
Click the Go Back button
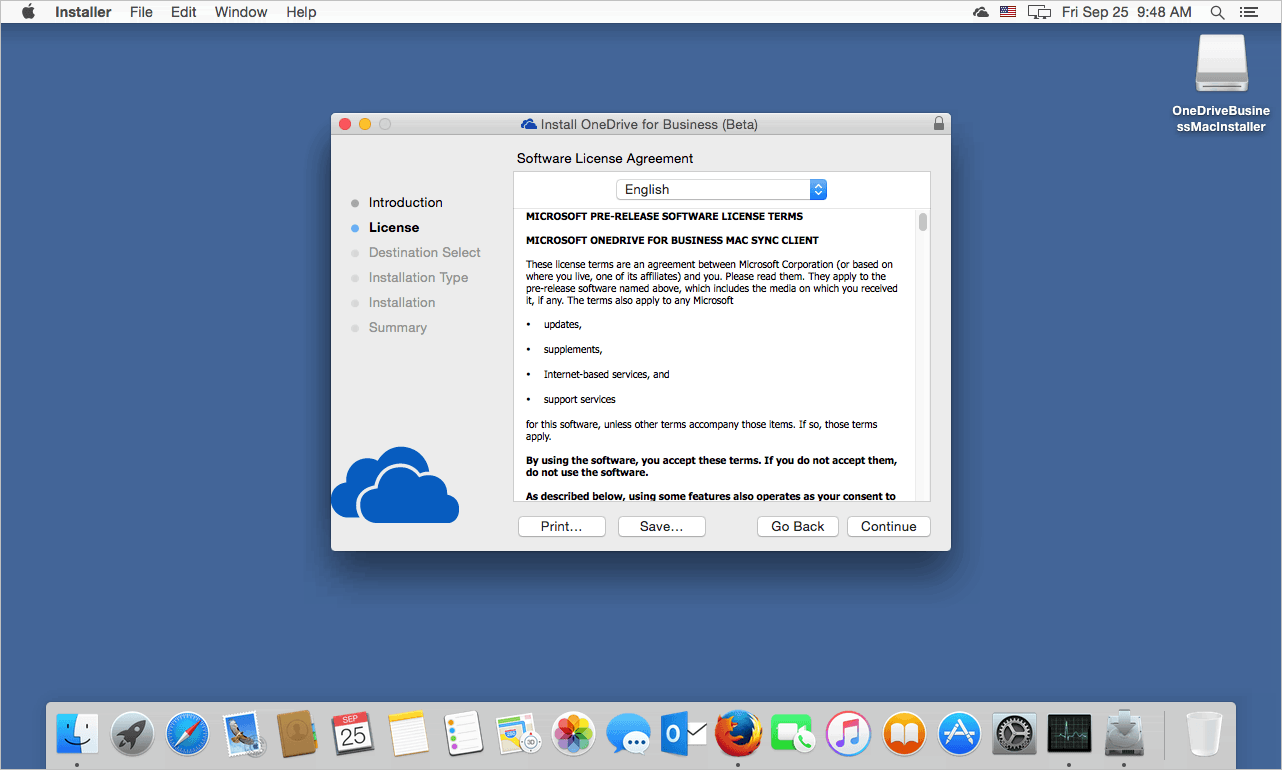click(798, 526)
